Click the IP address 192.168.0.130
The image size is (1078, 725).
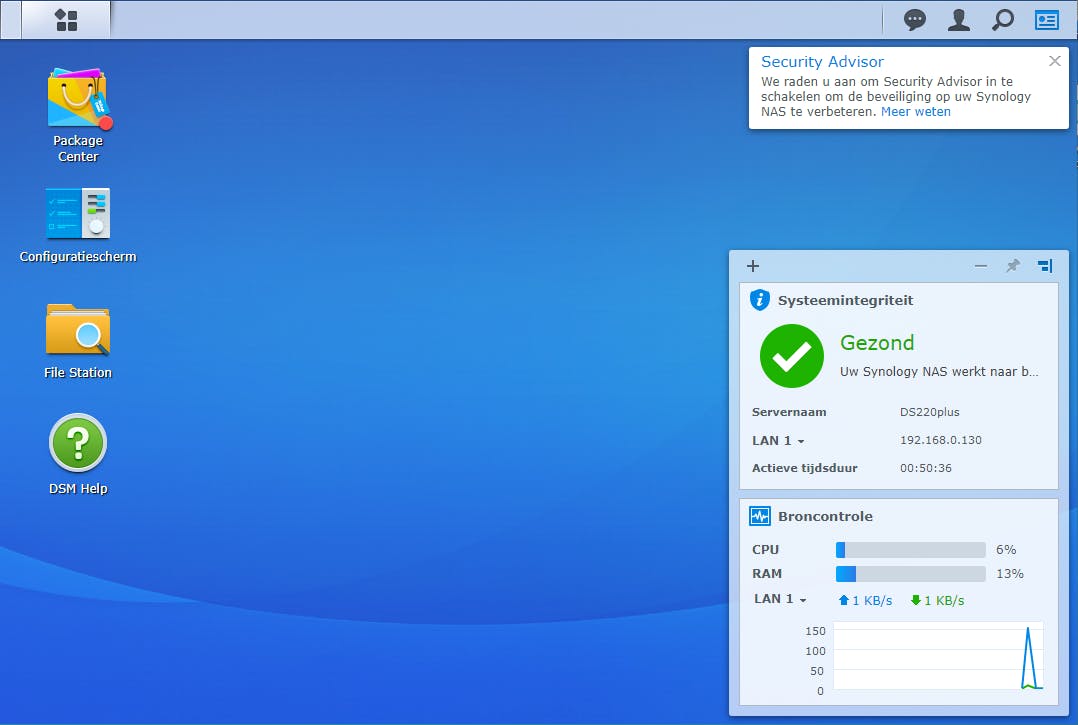(940, 440)
